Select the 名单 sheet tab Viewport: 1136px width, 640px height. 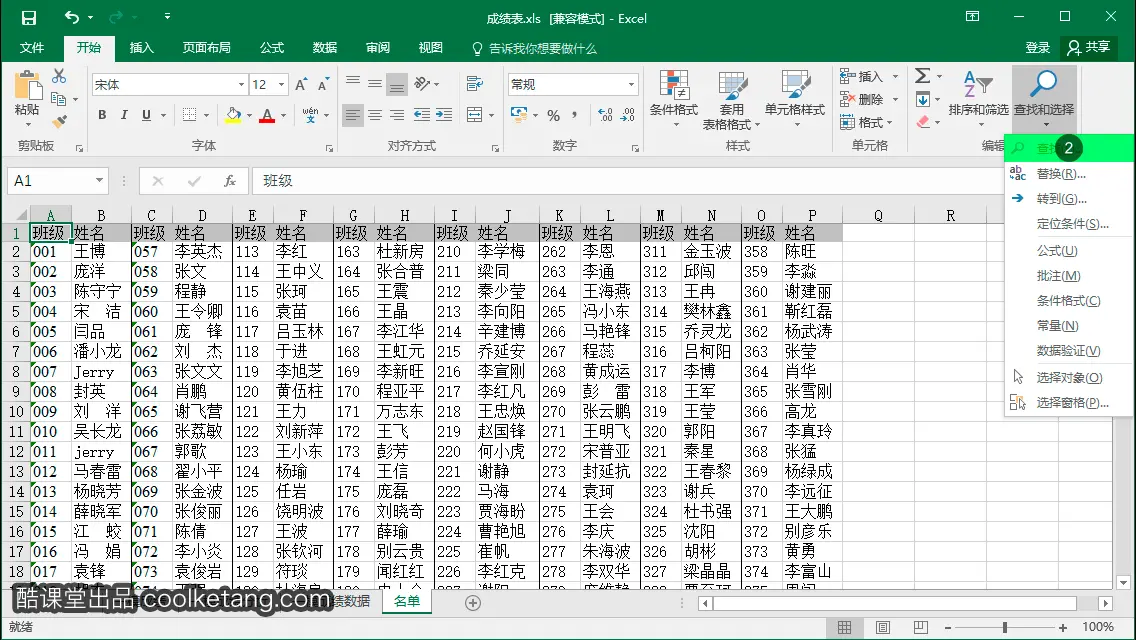point(406,601)
